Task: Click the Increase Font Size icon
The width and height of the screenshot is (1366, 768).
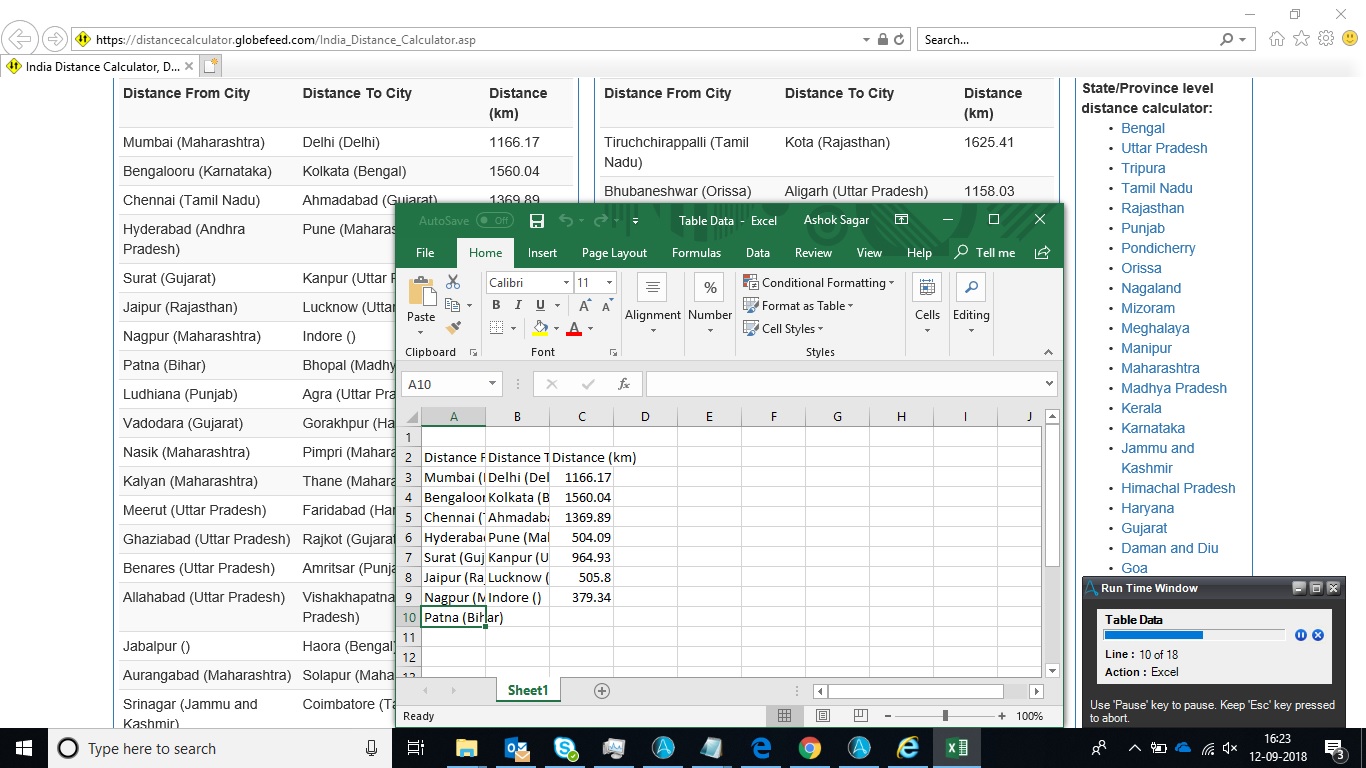Action: point(586,305)
